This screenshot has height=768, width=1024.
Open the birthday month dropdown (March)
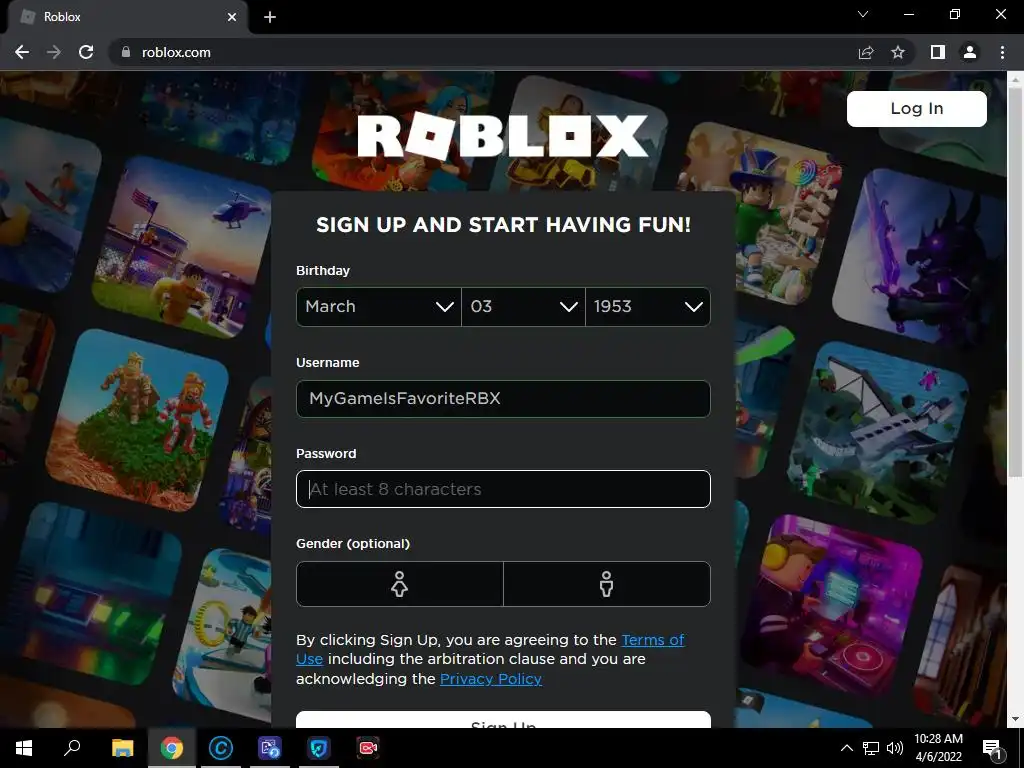[379, 306]
